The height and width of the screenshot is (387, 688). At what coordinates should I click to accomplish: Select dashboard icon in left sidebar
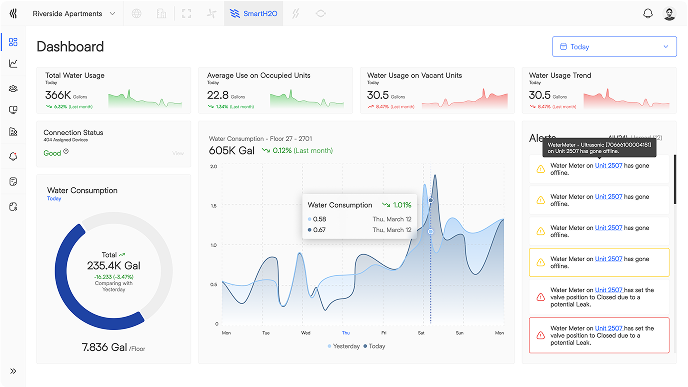pyautogui.click(x=13, y=42)
